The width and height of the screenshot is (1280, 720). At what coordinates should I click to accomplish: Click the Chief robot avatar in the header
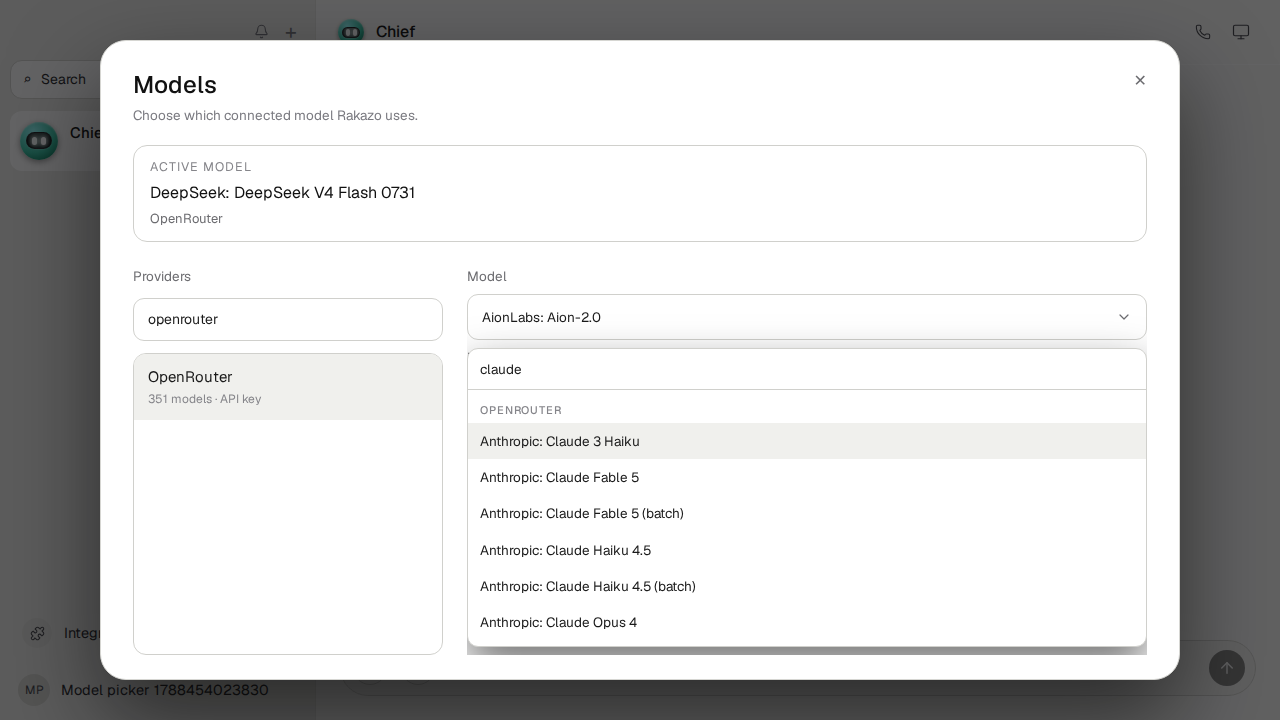coord(351,32)
